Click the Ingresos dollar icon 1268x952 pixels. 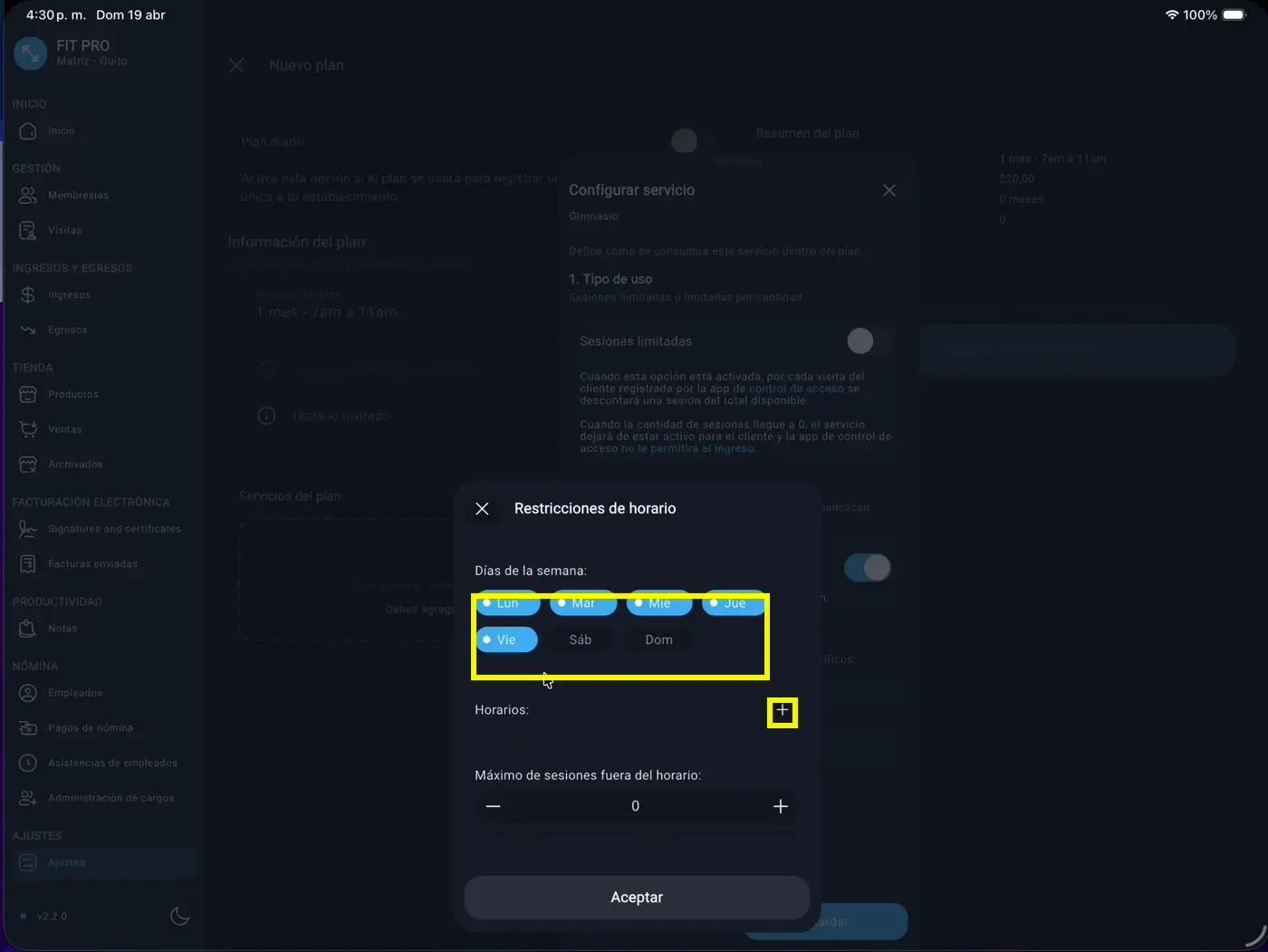[x=28, y=295]
